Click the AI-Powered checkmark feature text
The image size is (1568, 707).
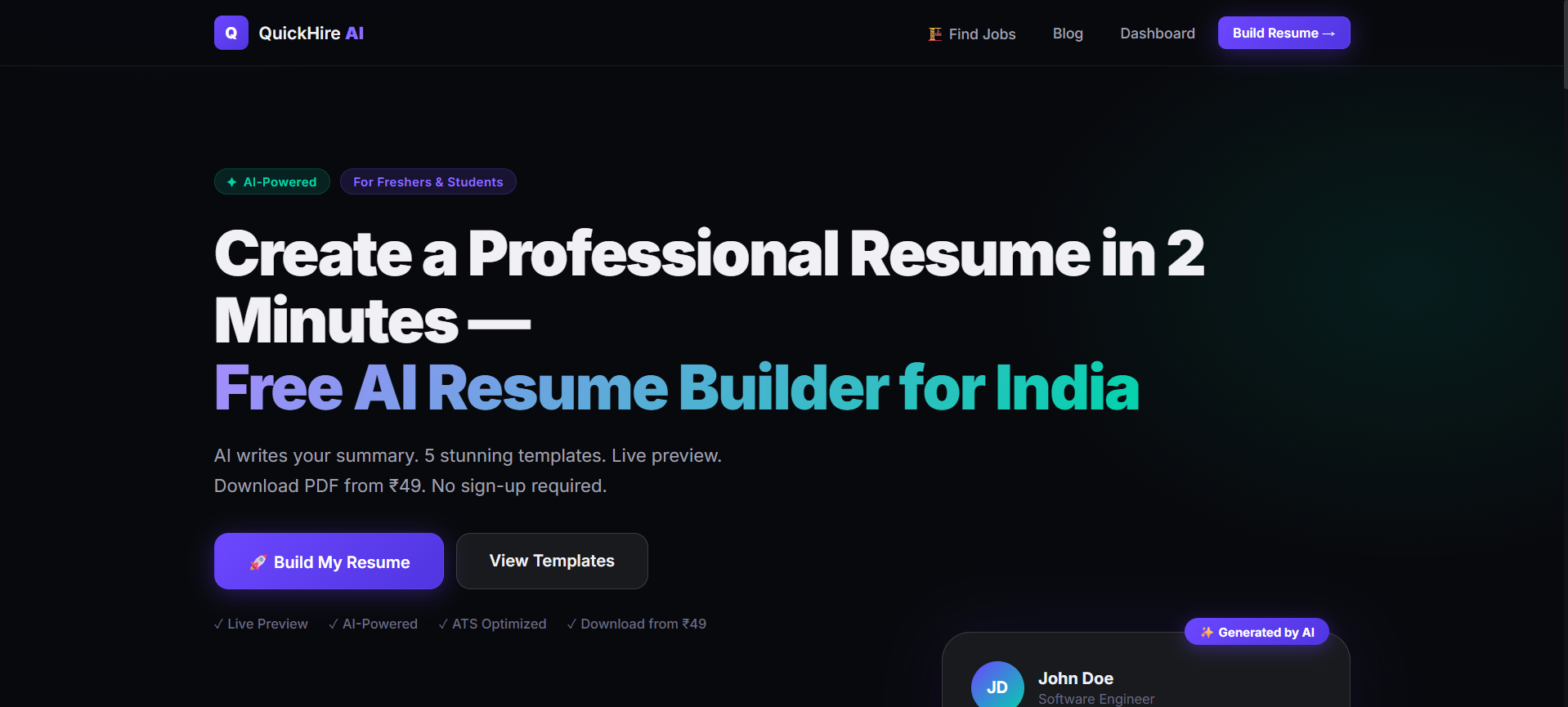373,624
